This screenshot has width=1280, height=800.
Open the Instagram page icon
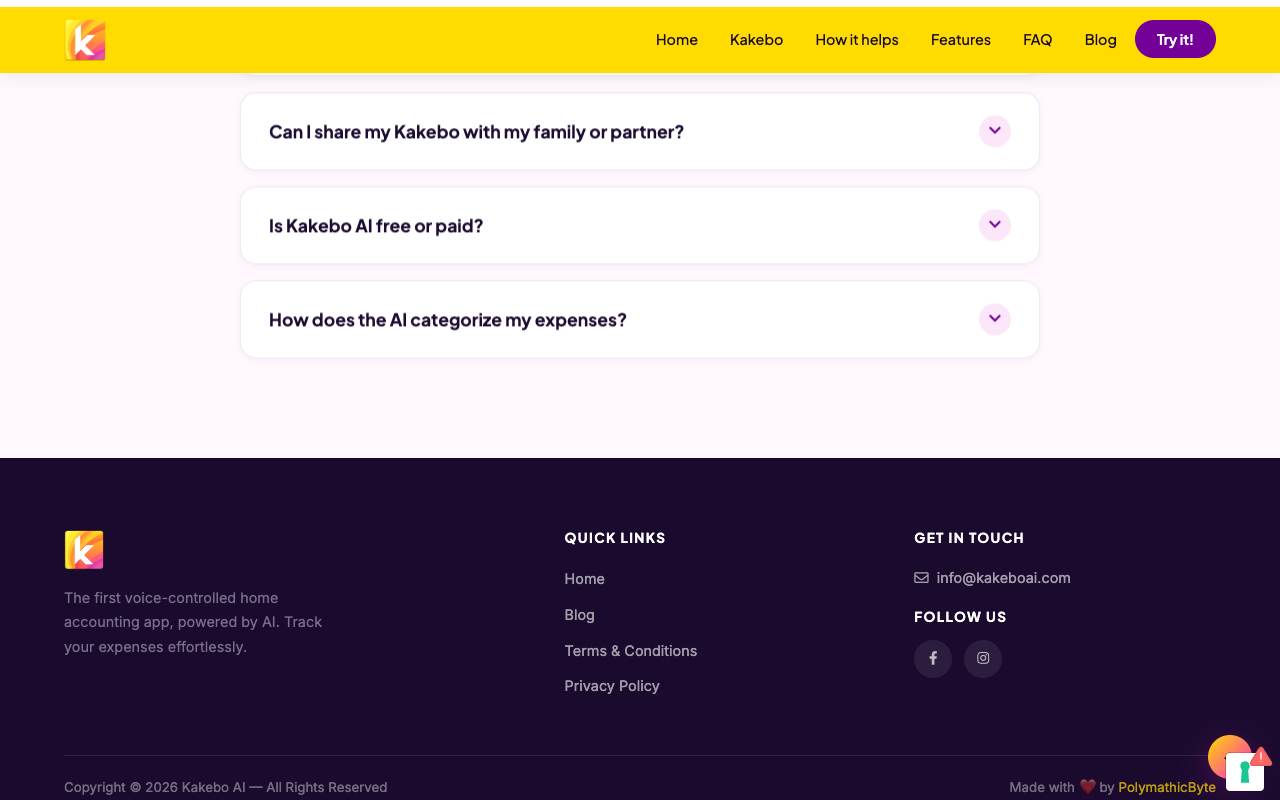pyautogui.click(x=983, y=658)
